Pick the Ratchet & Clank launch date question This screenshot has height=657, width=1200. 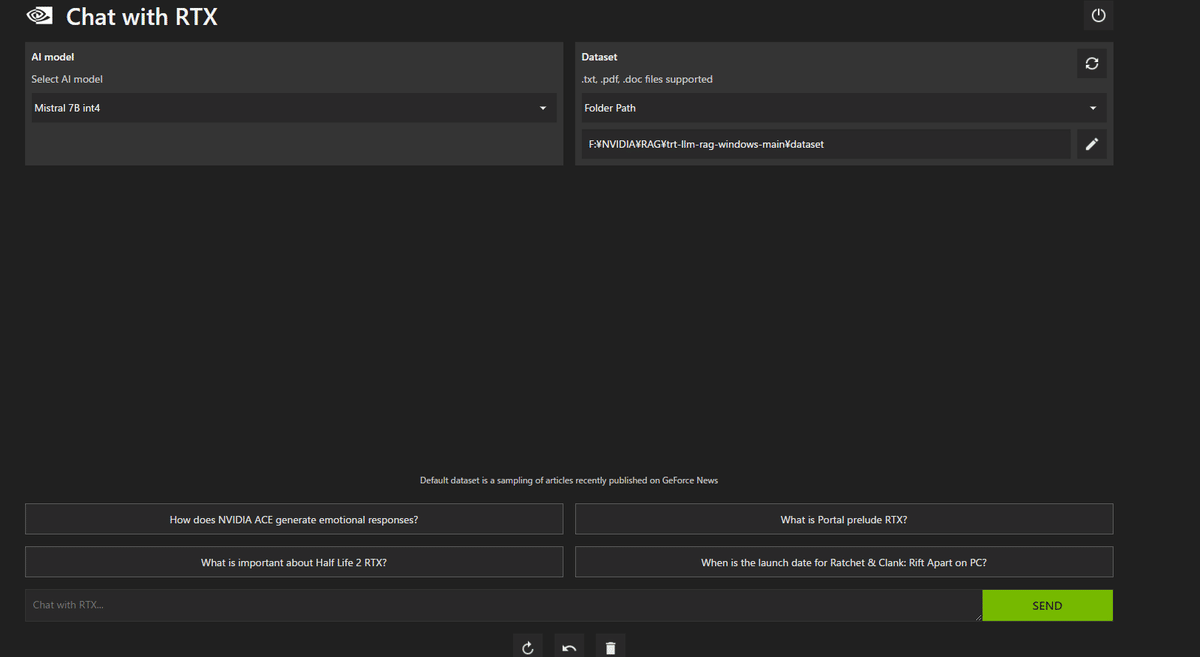844,562
